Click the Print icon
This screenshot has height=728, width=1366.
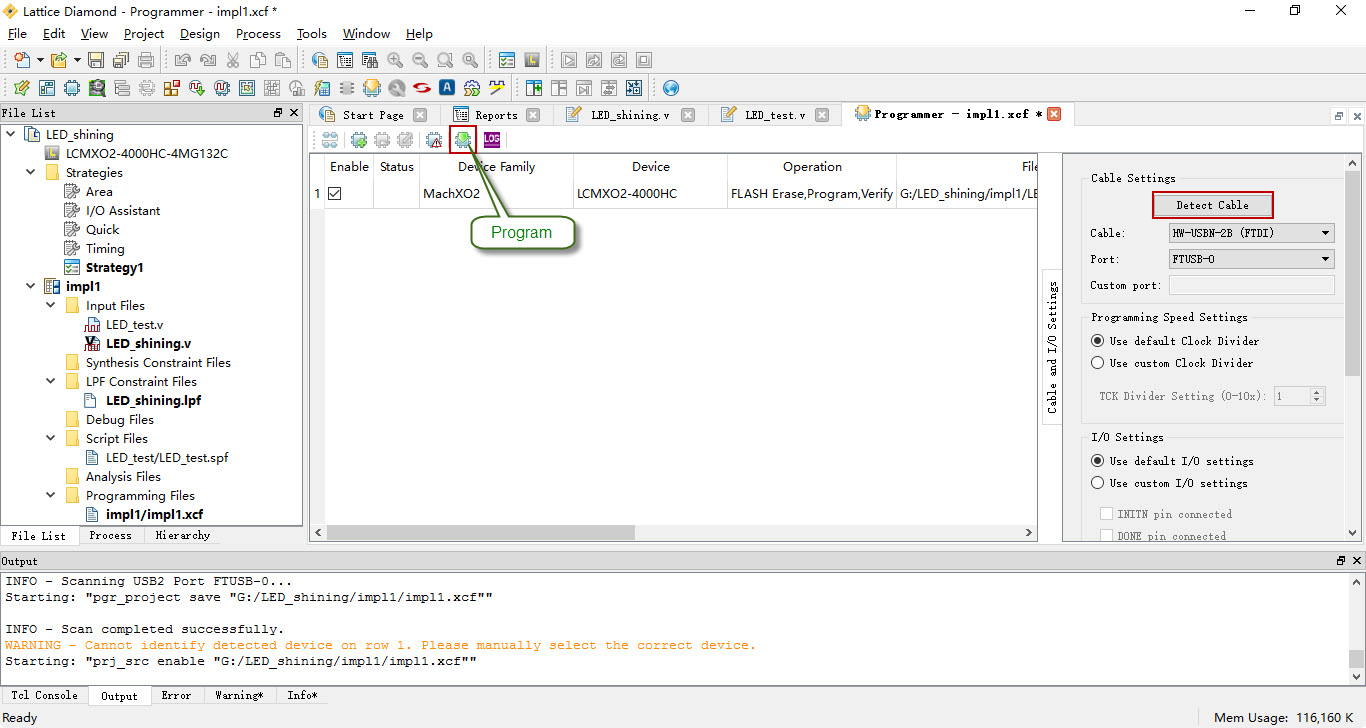click(146, 60)
